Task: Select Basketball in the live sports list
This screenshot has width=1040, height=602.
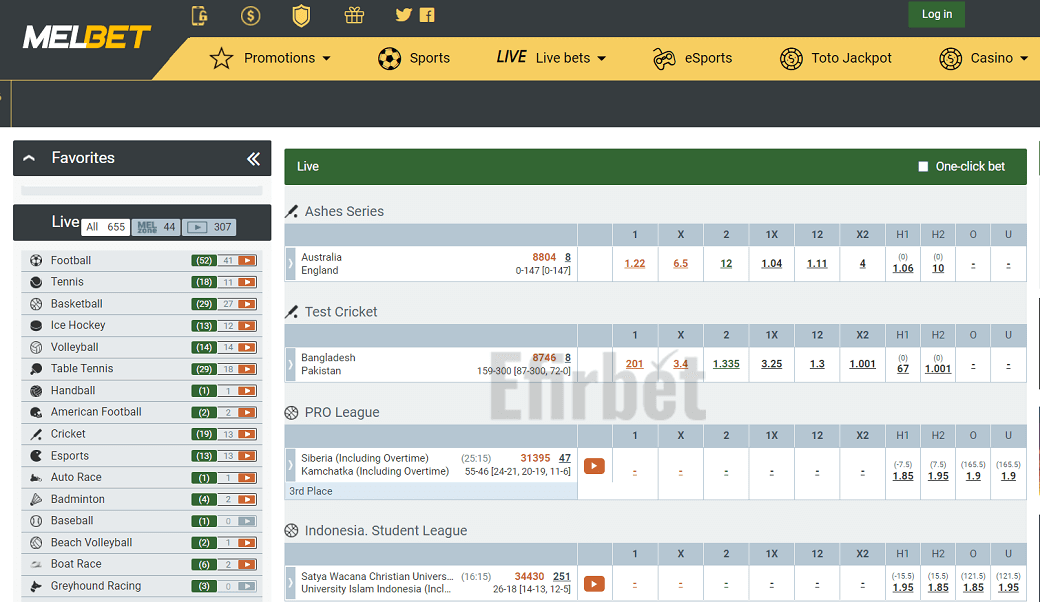Action: coord(77,304)
